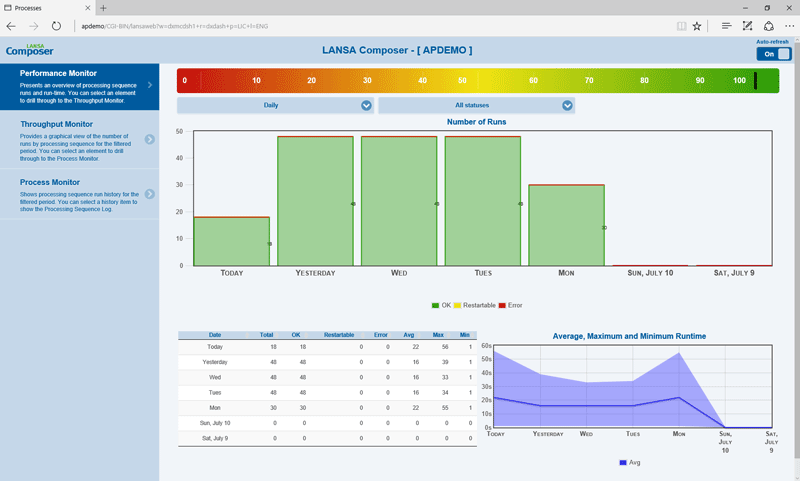Click the performance gauge black marker
The height and width of the screenshot is (481, 800).
[x=756, y=81]
